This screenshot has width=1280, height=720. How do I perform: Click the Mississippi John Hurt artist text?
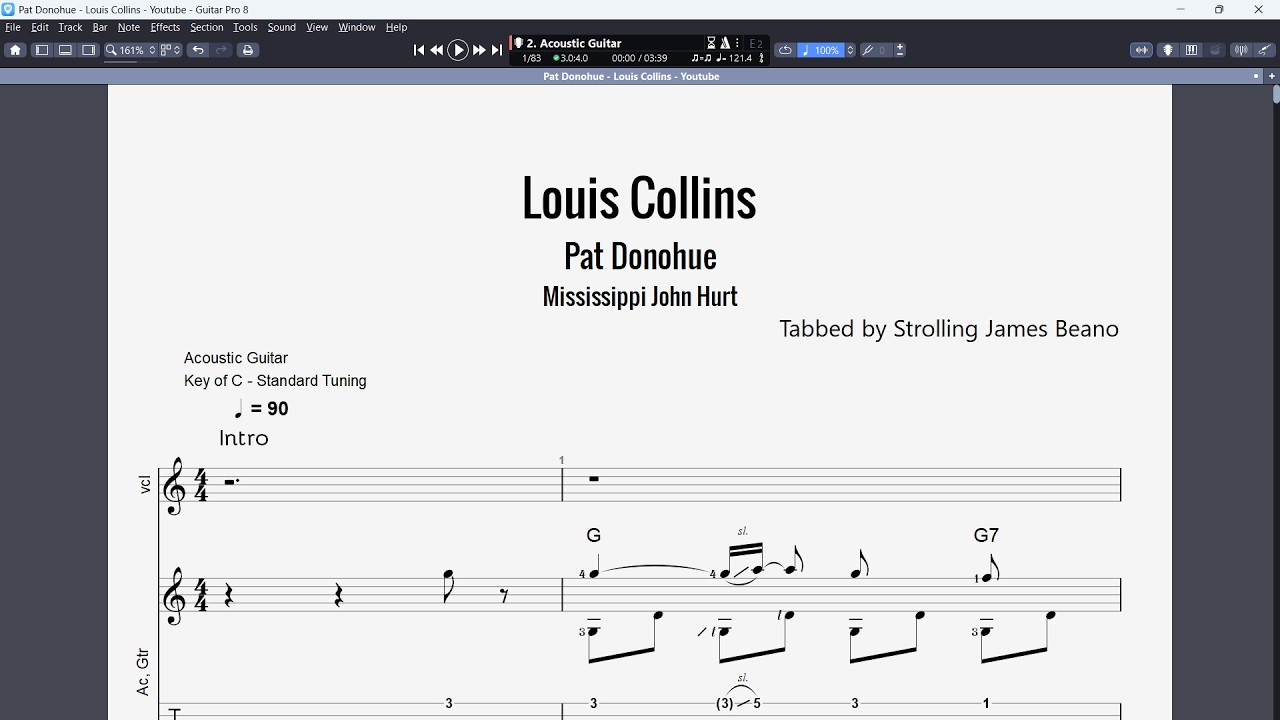pyautogui.click(x=640, y=297)
